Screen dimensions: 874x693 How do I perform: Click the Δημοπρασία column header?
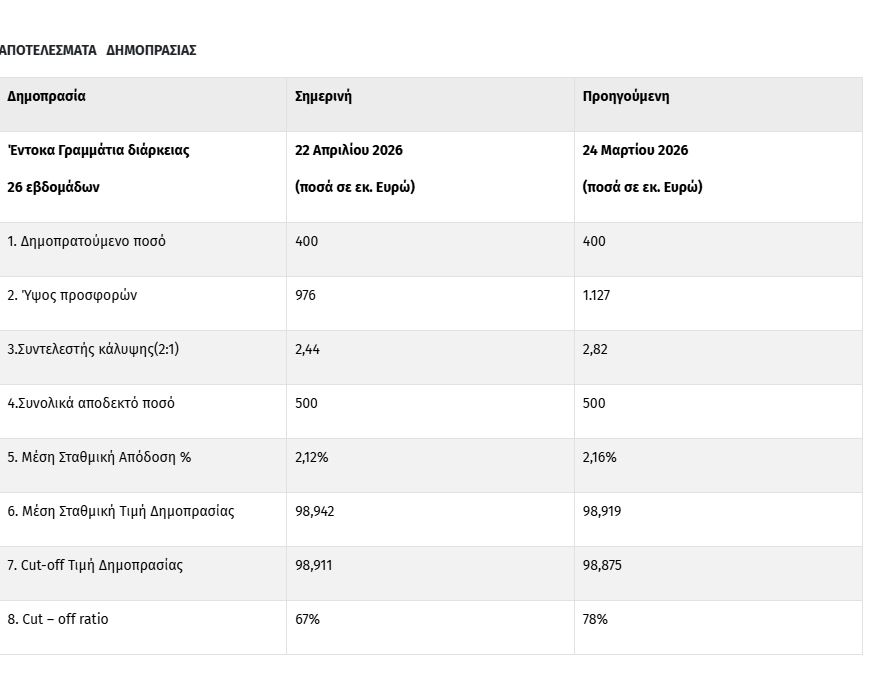point(46,97)
